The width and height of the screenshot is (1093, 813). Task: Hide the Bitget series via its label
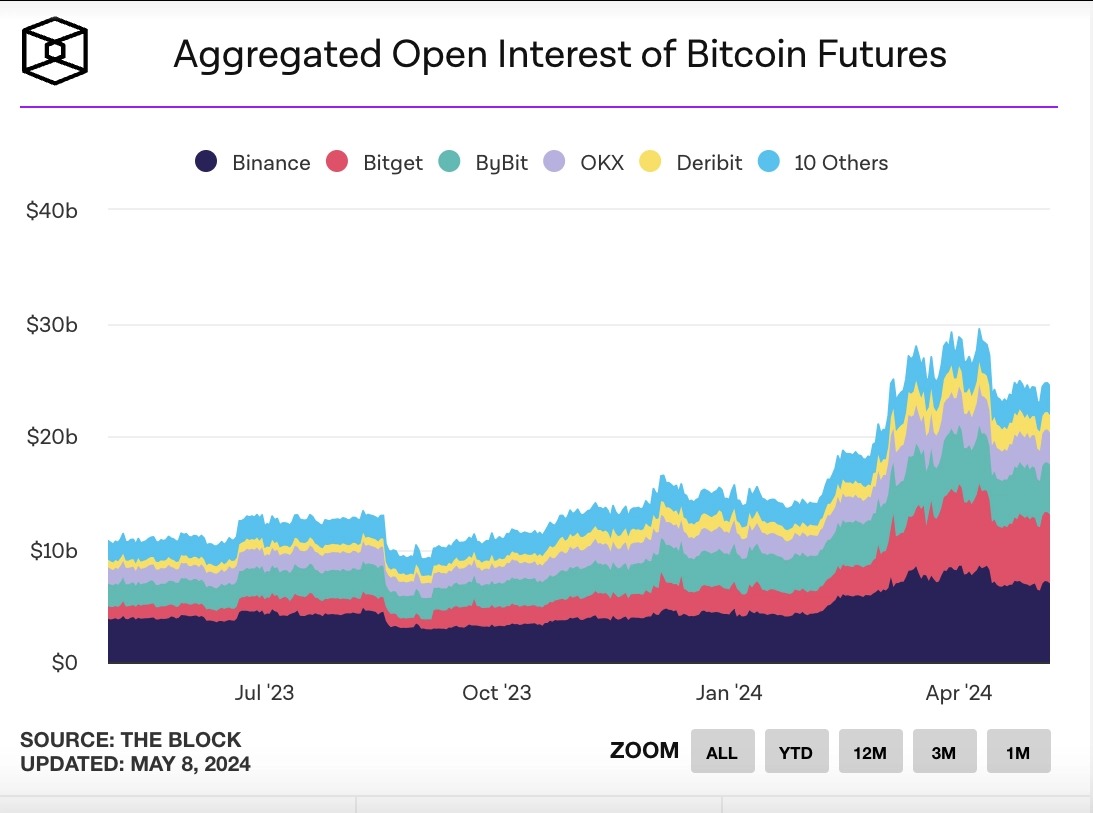point(392,163)
